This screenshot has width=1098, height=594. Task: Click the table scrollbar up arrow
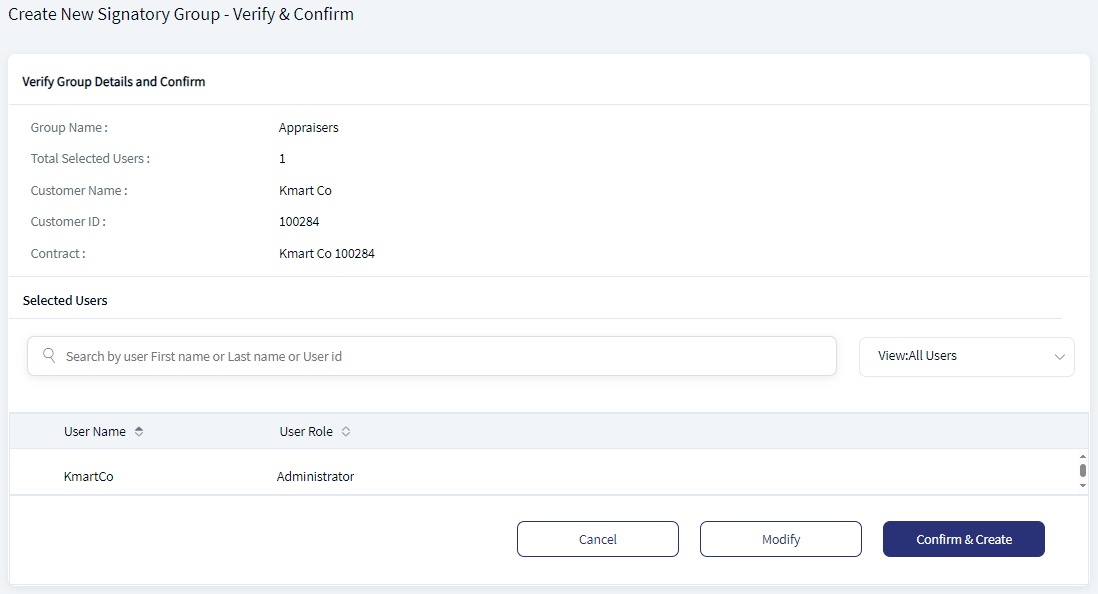tap(1083, 457)
